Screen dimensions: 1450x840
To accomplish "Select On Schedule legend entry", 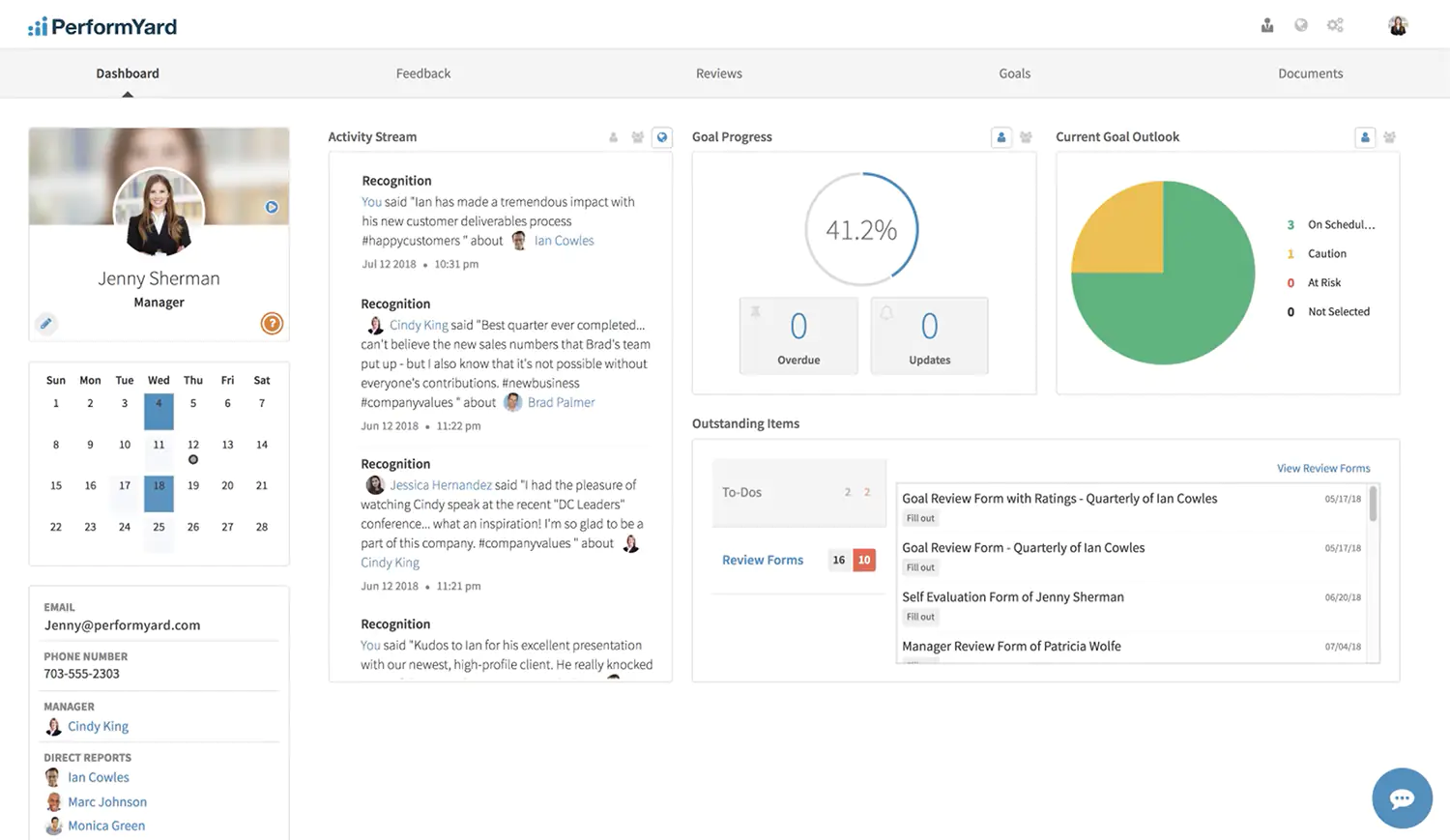I will [1331, 224].
